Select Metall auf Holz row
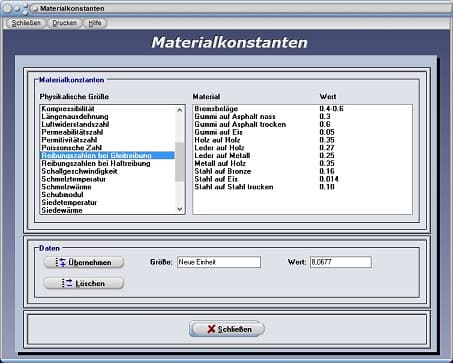The image size is (453, 363). coord(303,163)
